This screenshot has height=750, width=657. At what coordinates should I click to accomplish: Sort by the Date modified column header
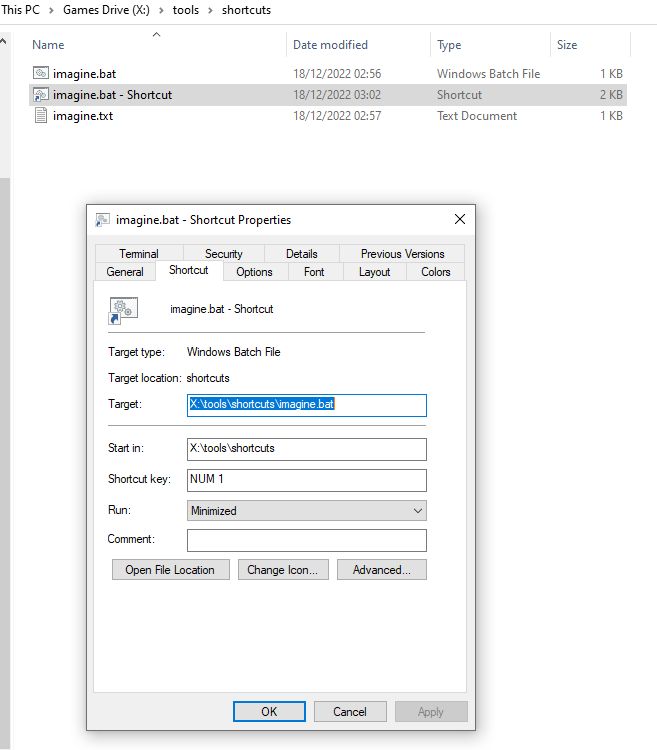359,44
